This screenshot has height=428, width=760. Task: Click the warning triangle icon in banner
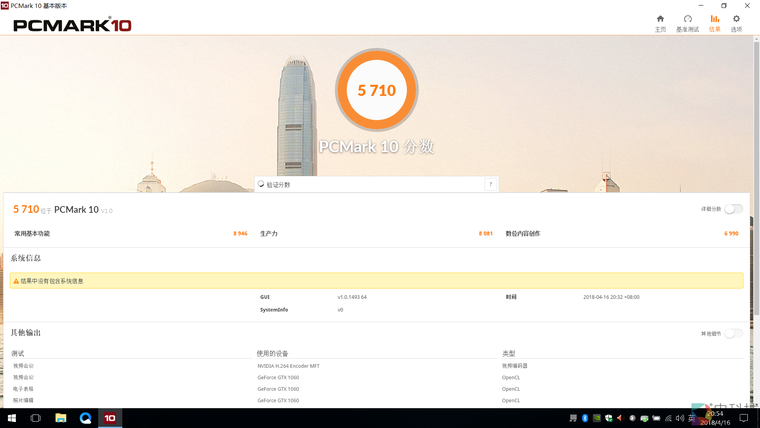coord(16,281)
